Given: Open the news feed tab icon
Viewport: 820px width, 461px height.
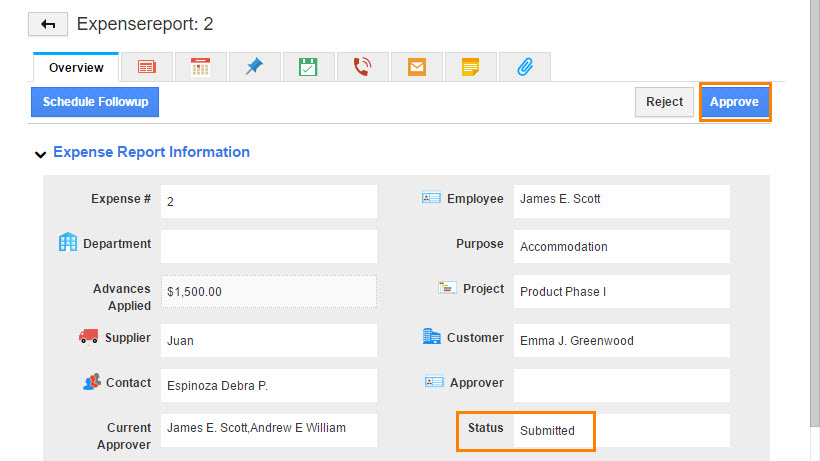Looking at the screenshot, I should [x=146, y=67].
